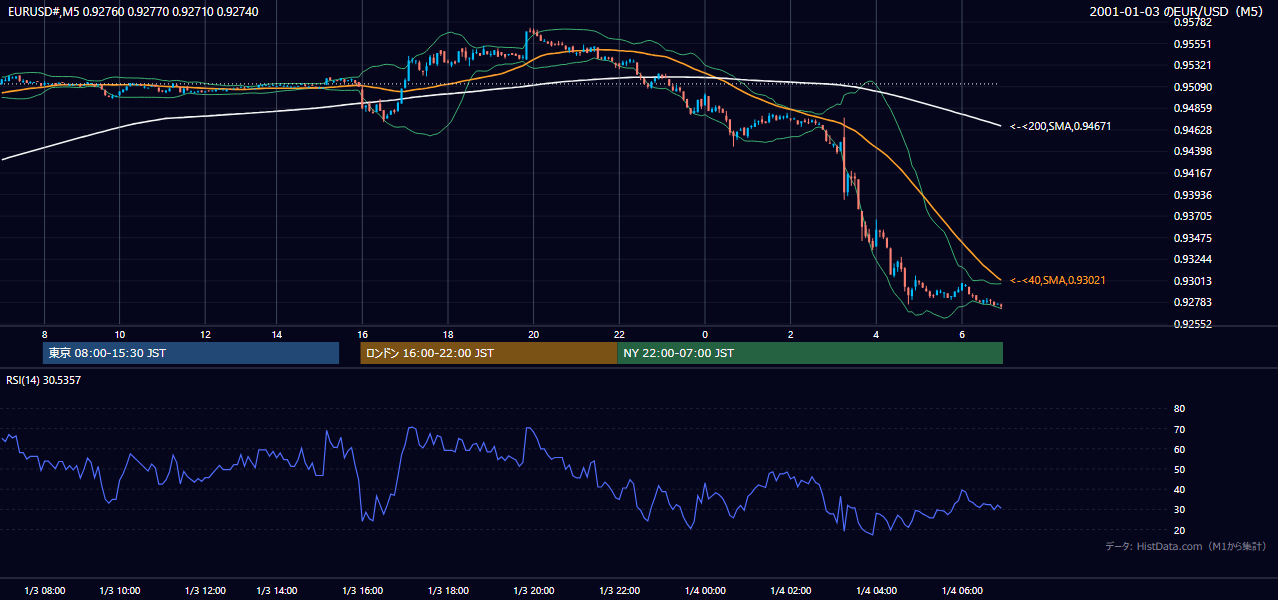Click price axis label 0.92783
Screen dimensions: 1278x600
click(1192, 302)
